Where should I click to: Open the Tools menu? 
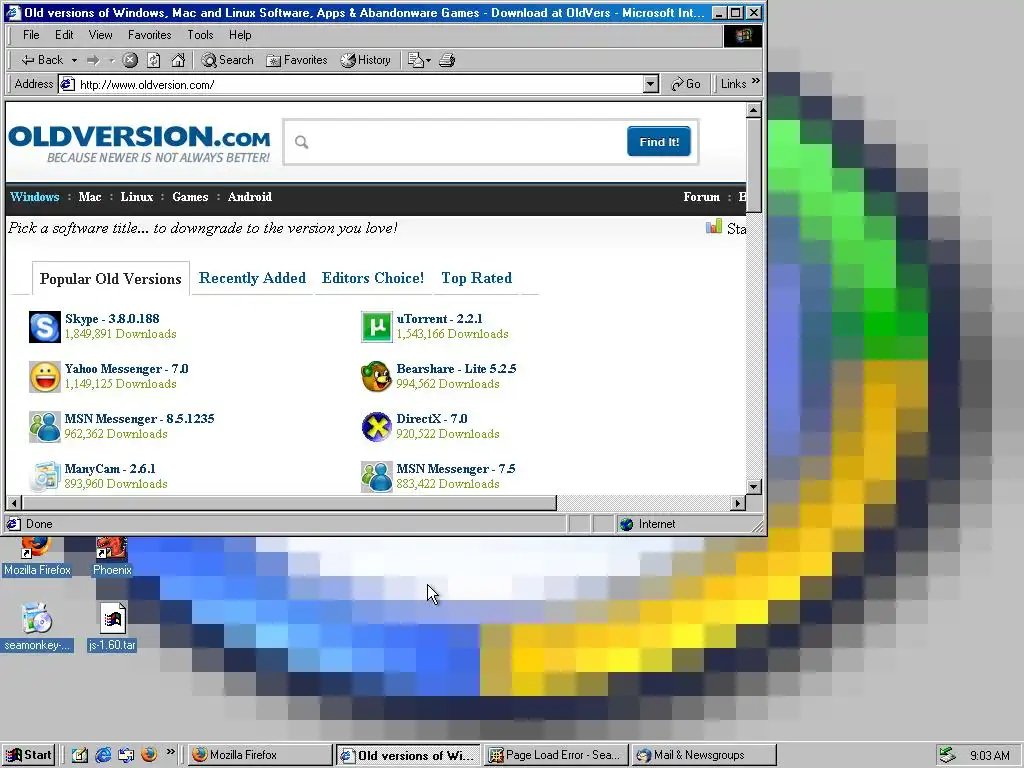pos(200,35)
